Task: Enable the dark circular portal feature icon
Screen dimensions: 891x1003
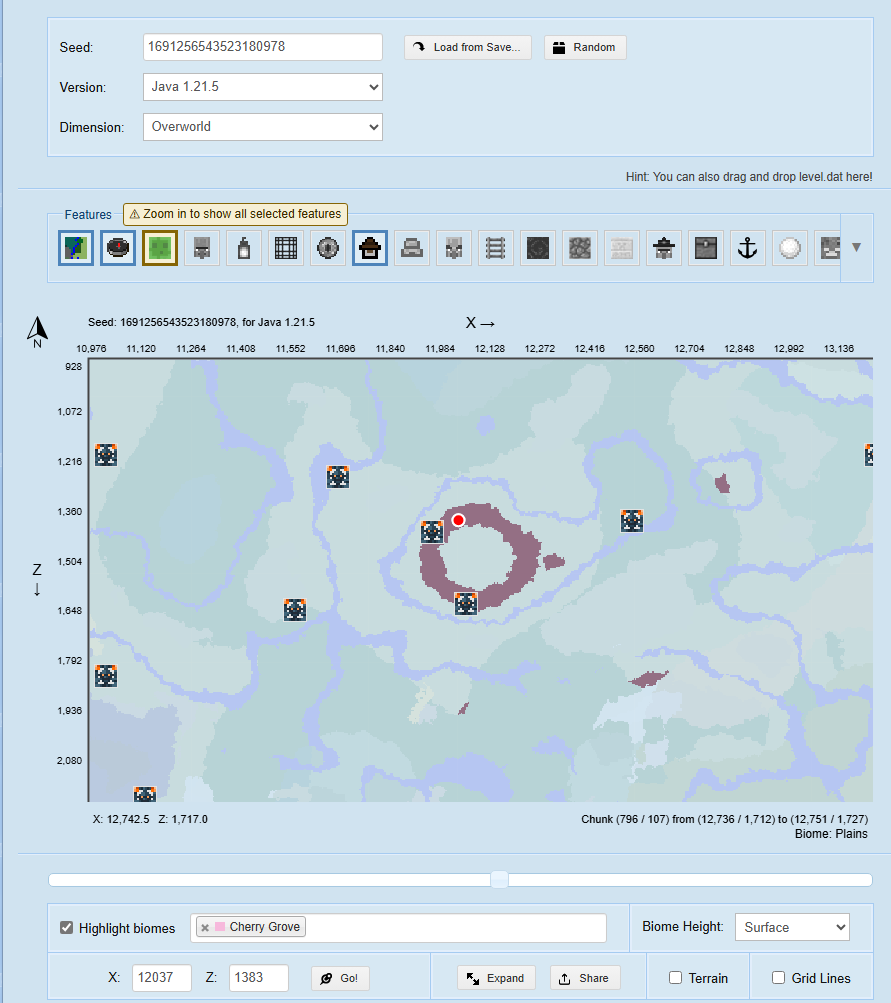Action: click(538, 248)
